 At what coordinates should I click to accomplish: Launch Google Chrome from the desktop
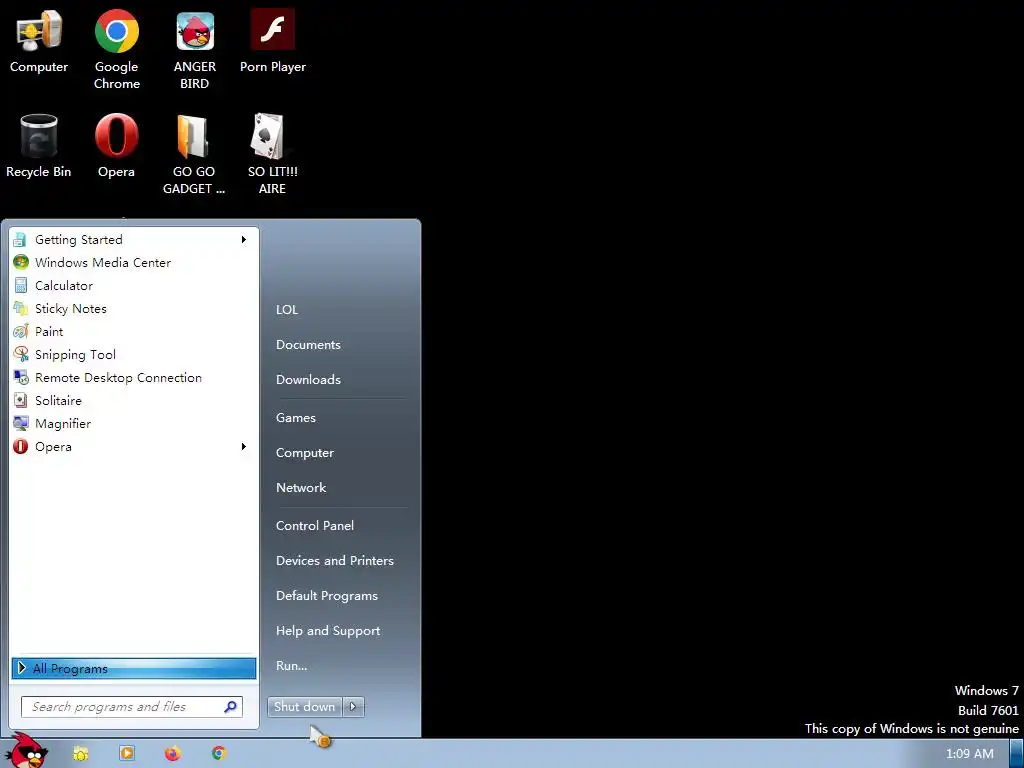[x=116, y=49]
